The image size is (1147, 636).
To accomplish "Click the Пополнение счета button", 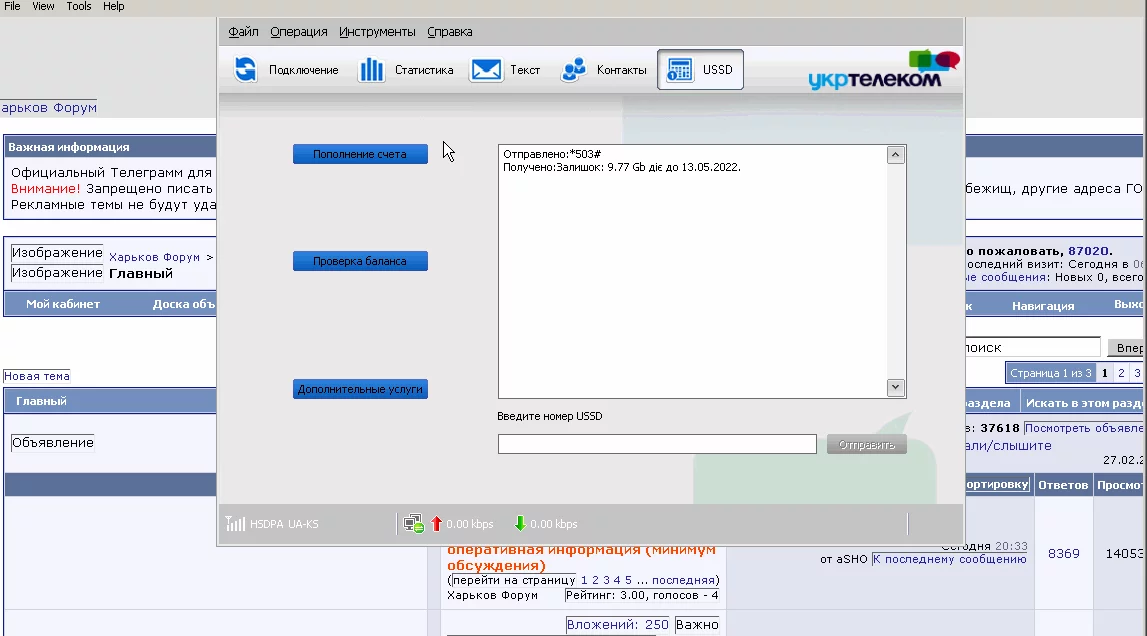I will pyautogui.click(x=360, y=154).
